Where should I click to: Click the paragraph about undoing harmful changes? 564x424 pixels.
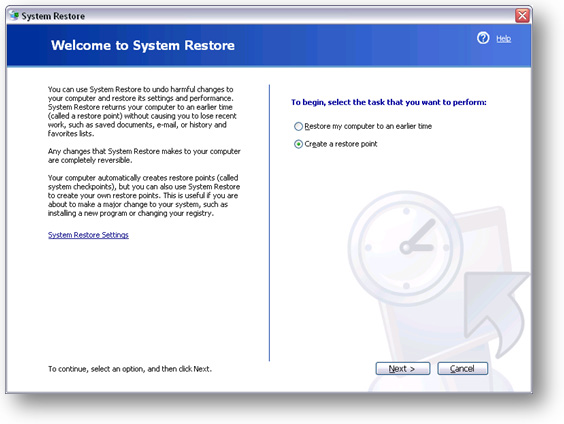(142, 111)
